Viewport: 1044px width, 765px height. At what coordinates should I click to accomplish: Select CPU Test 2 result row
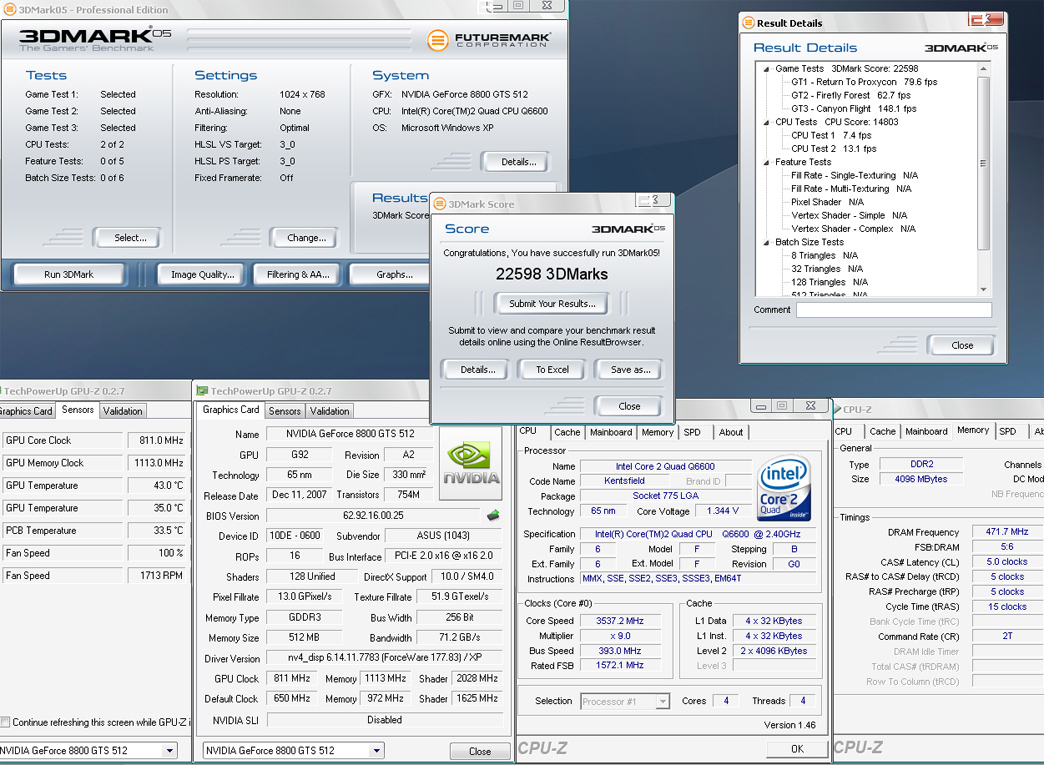coord(834,148)
